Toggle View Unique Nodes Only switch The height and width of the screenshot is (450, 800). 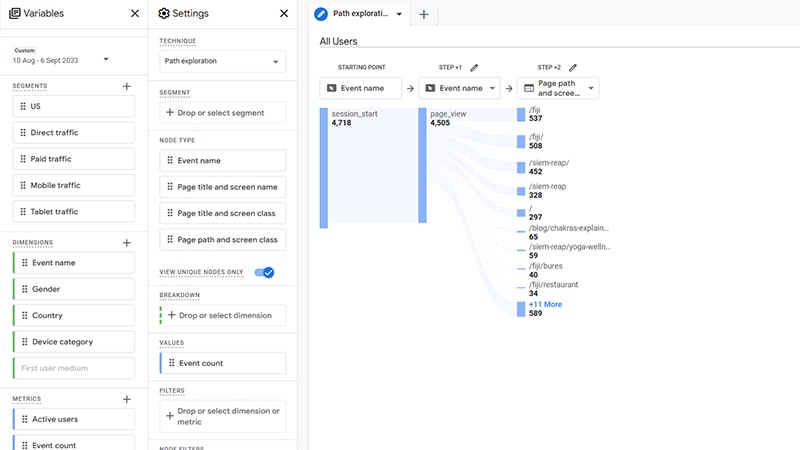[265, 272]
